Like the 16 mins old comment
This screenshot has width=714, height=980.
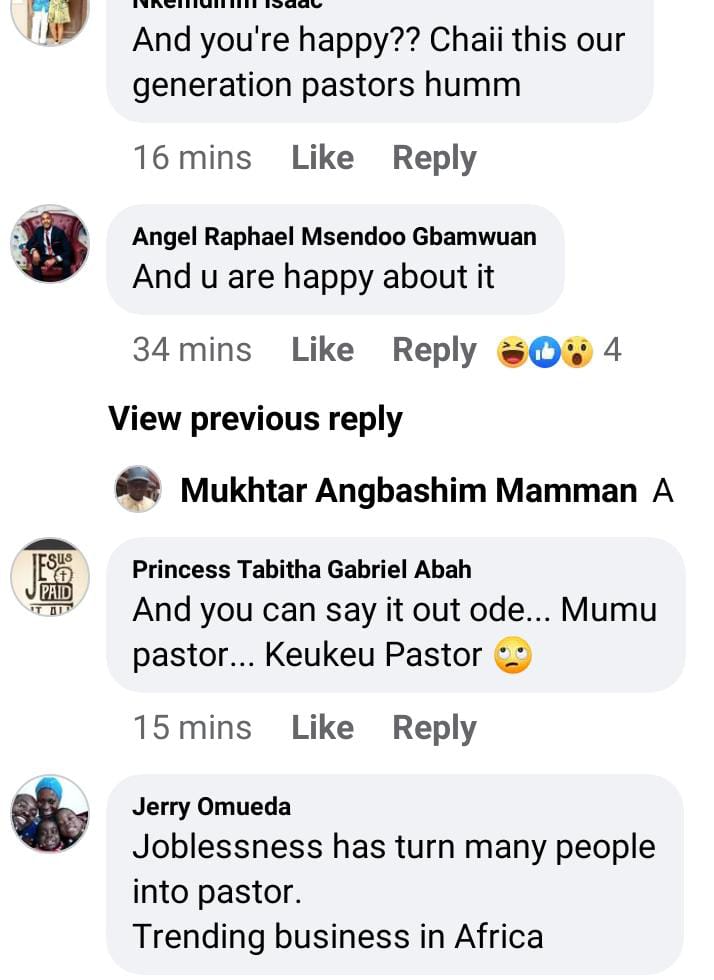pyautogui.click(x=322, y=158)
